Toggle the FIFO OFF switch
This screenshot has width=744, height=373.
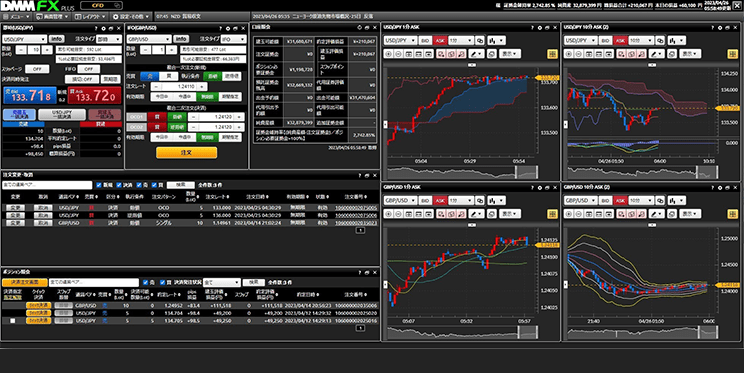[x=89, y=69]
